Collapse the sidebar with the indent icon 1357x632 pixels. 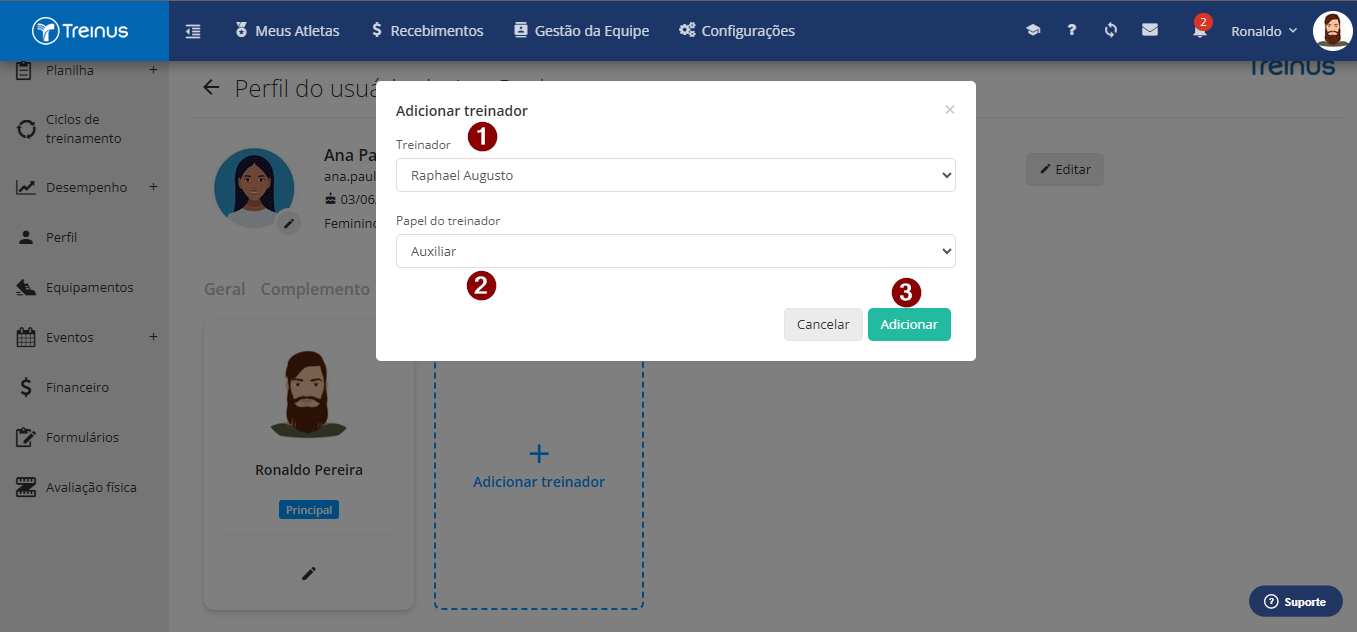click(x=193, y=31)
